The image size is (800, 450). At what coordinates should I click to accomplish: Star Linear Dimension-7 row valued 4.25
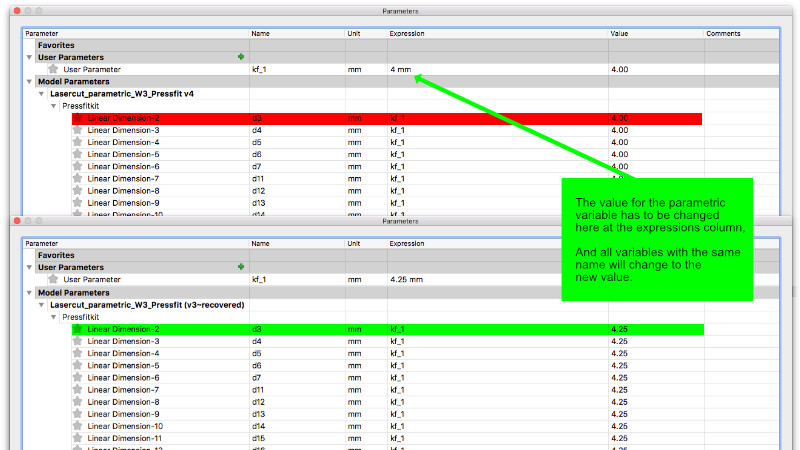point(78,390)
